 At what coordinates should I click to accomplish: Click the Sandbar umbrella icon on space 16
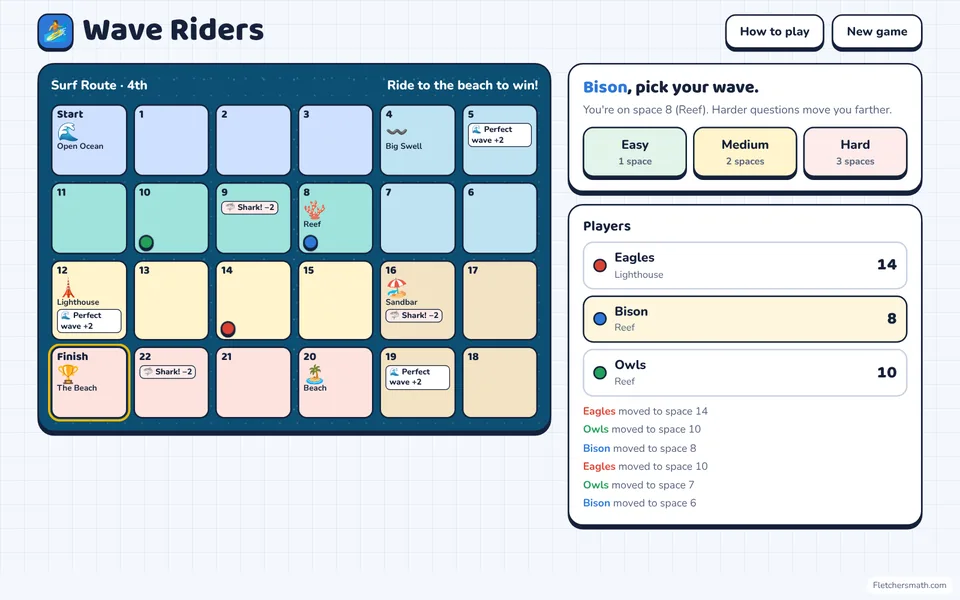[396, 288]
